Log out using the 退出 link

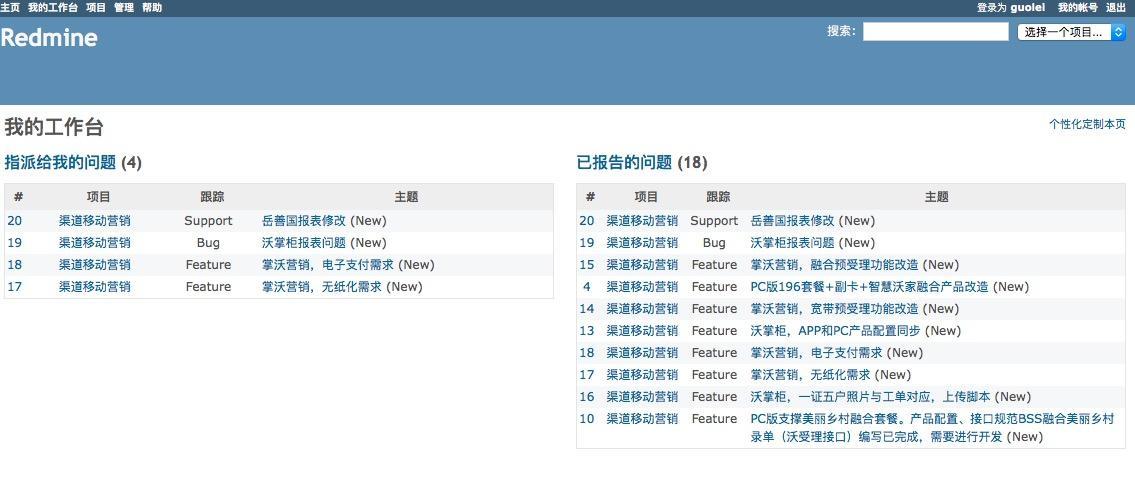[x=1116, y=7]
